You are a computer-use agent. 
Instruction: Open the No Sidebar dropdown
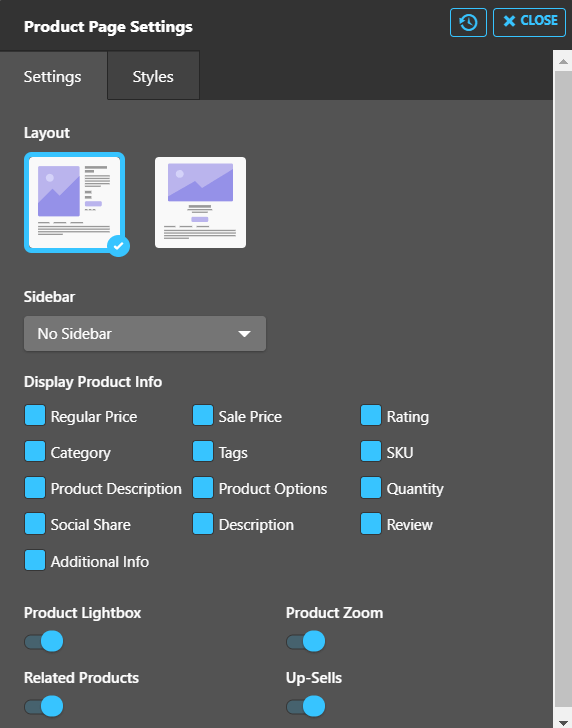[x=145, y=333]
